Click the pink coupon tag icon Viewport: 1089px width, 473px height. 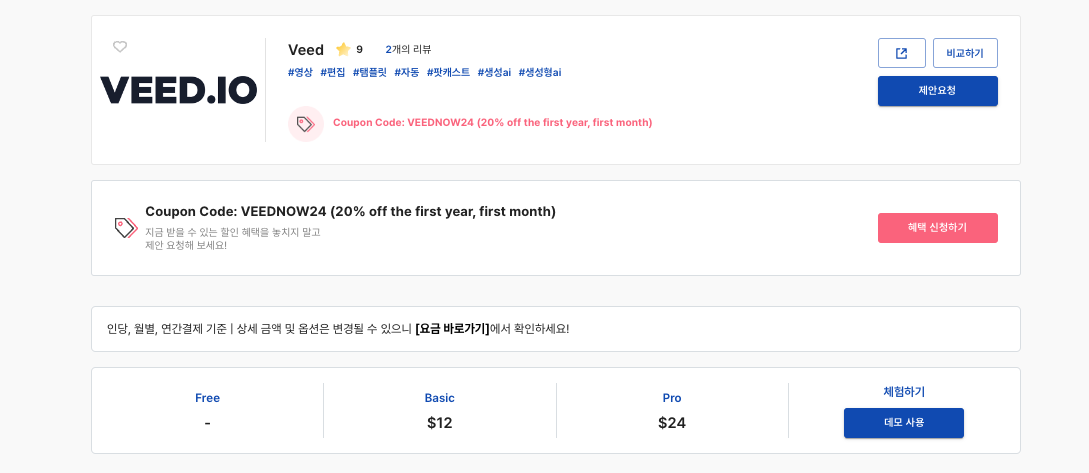[305, 123]
